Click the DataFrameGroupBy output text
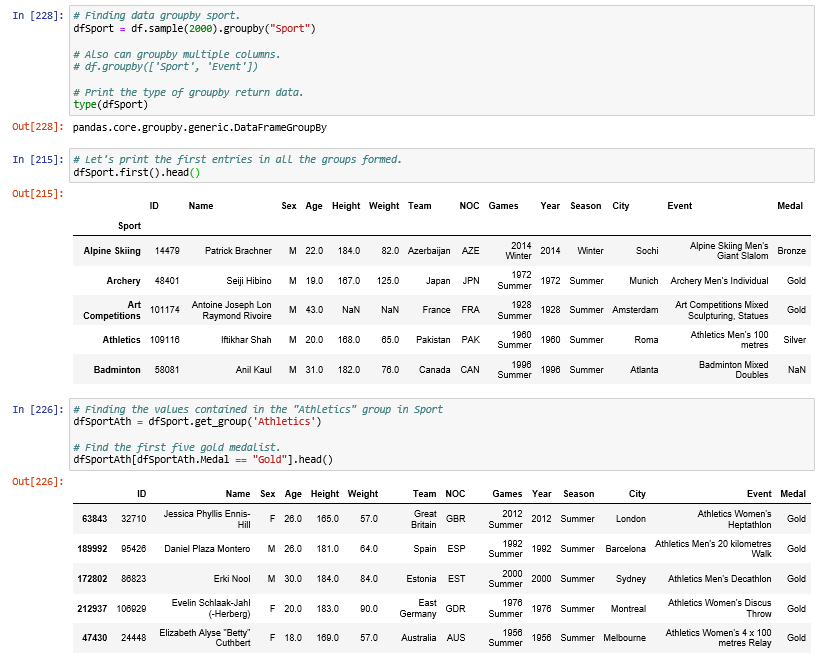 click(199, 128)
